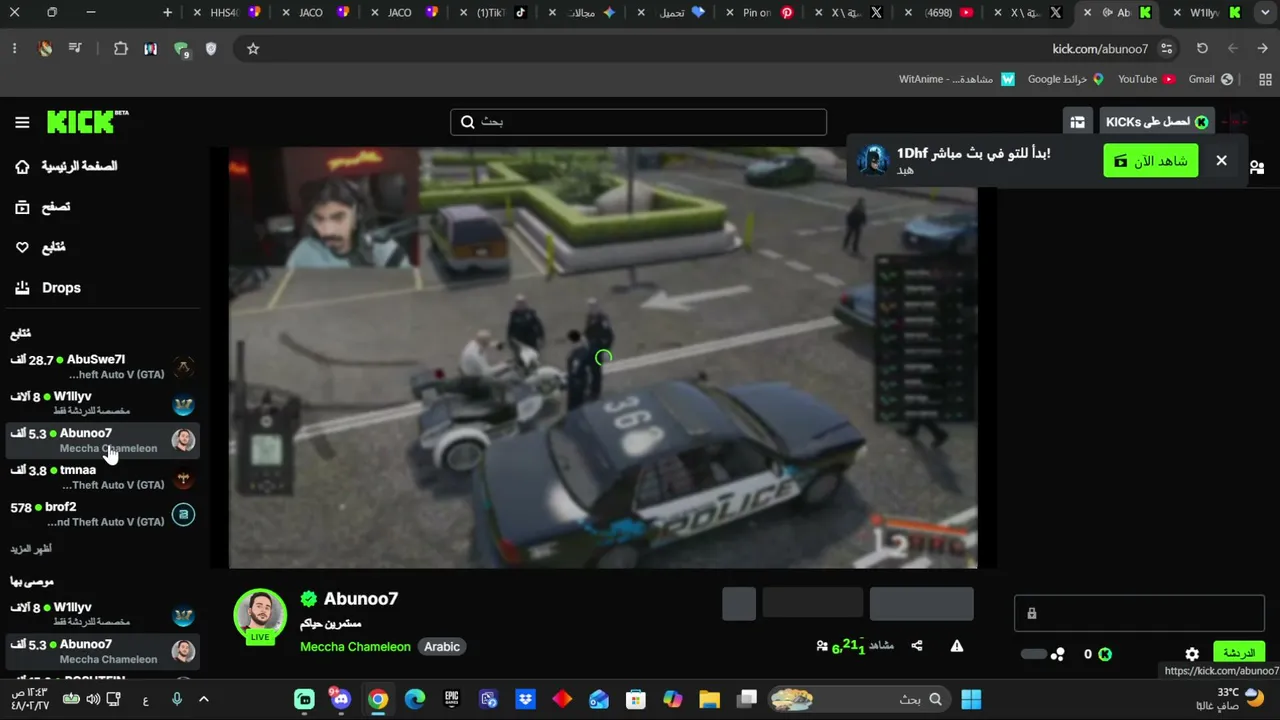This screenshot has width=1280, height=720.
Task: Click the report warning triangle icon
Action: (957, 646)
